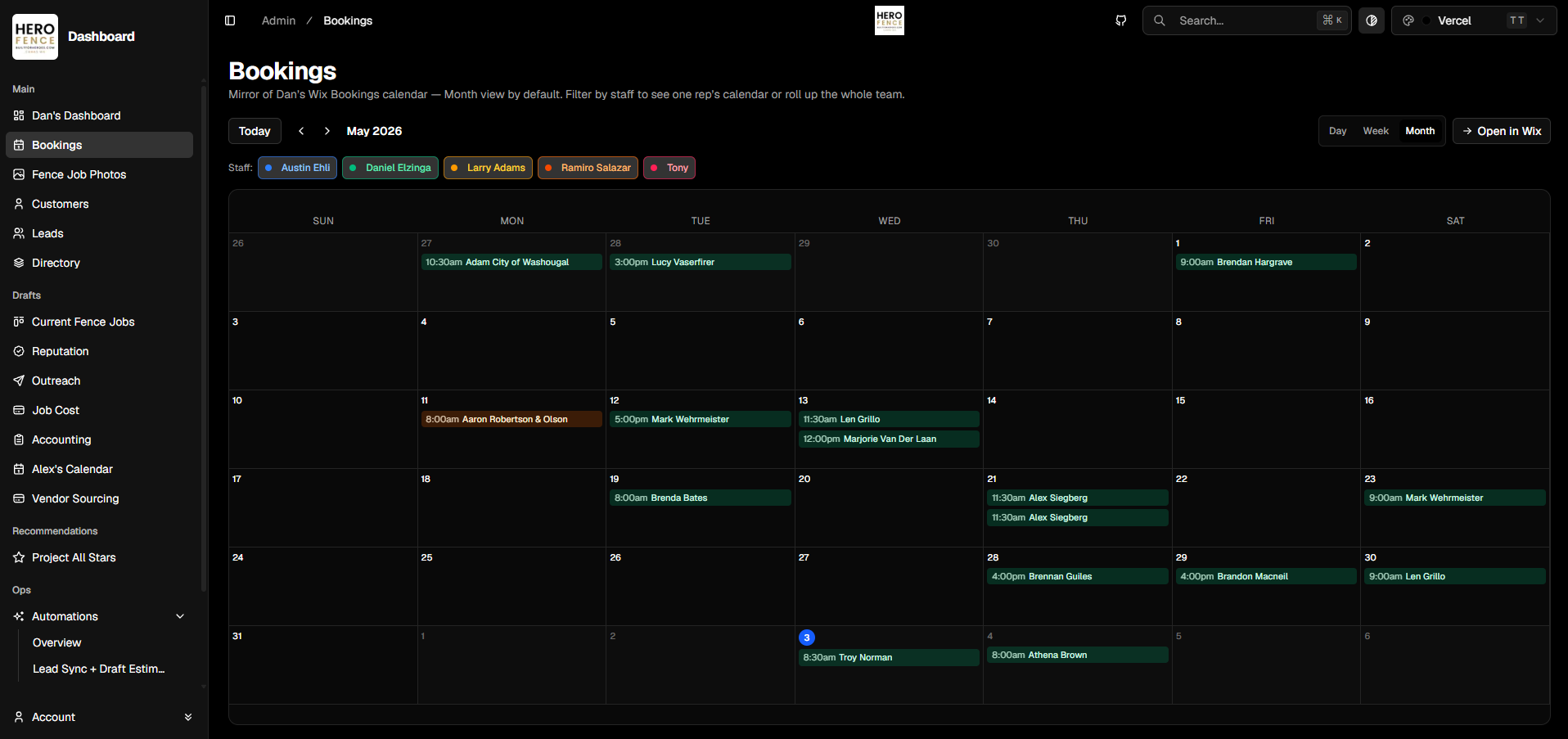Click the Reputation badge icon
Viewport: 1568px width, 739px height.
(19, 351)
